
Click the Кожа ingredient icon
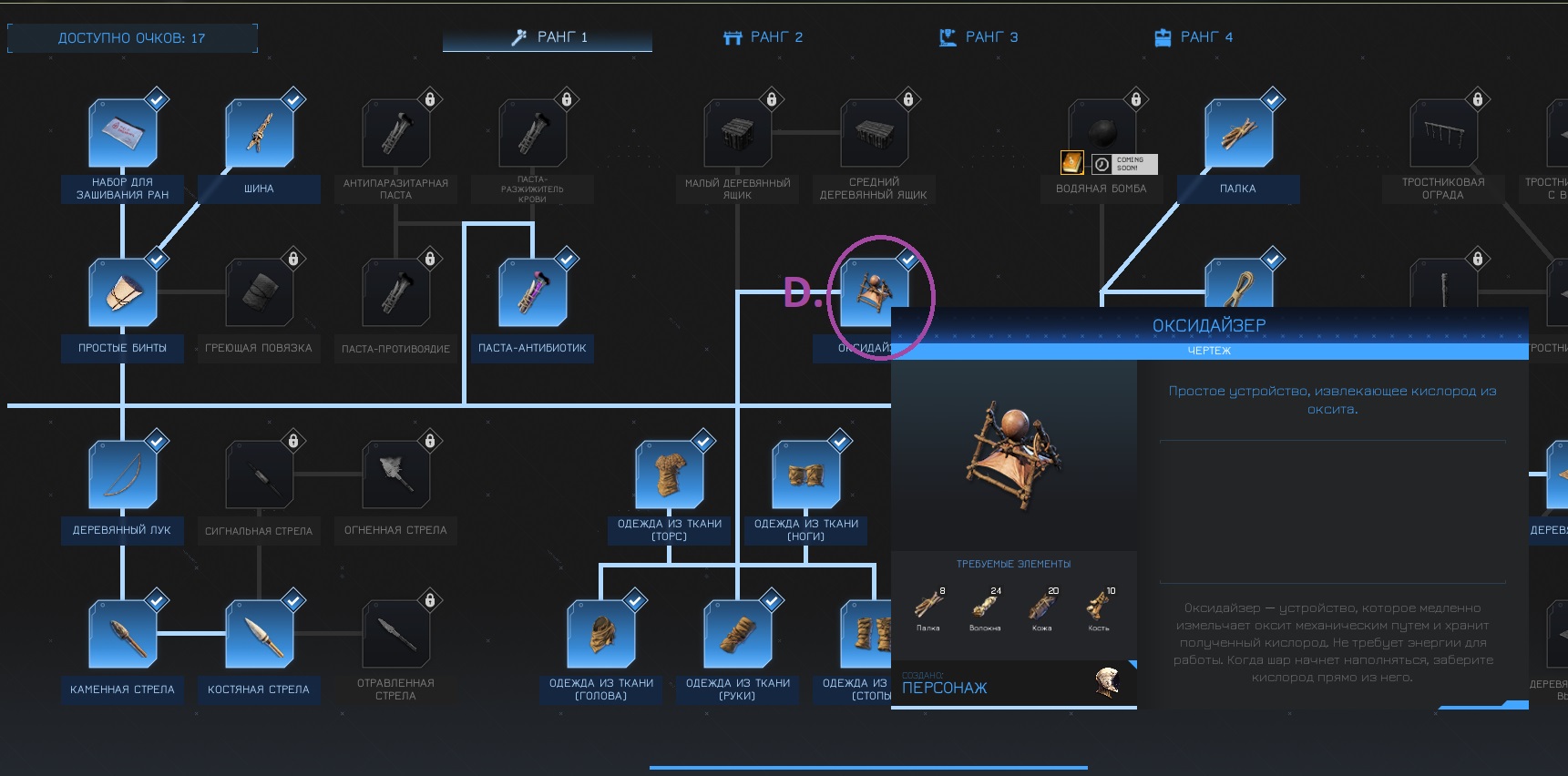pyautogui.click(x=1042, y=605)
